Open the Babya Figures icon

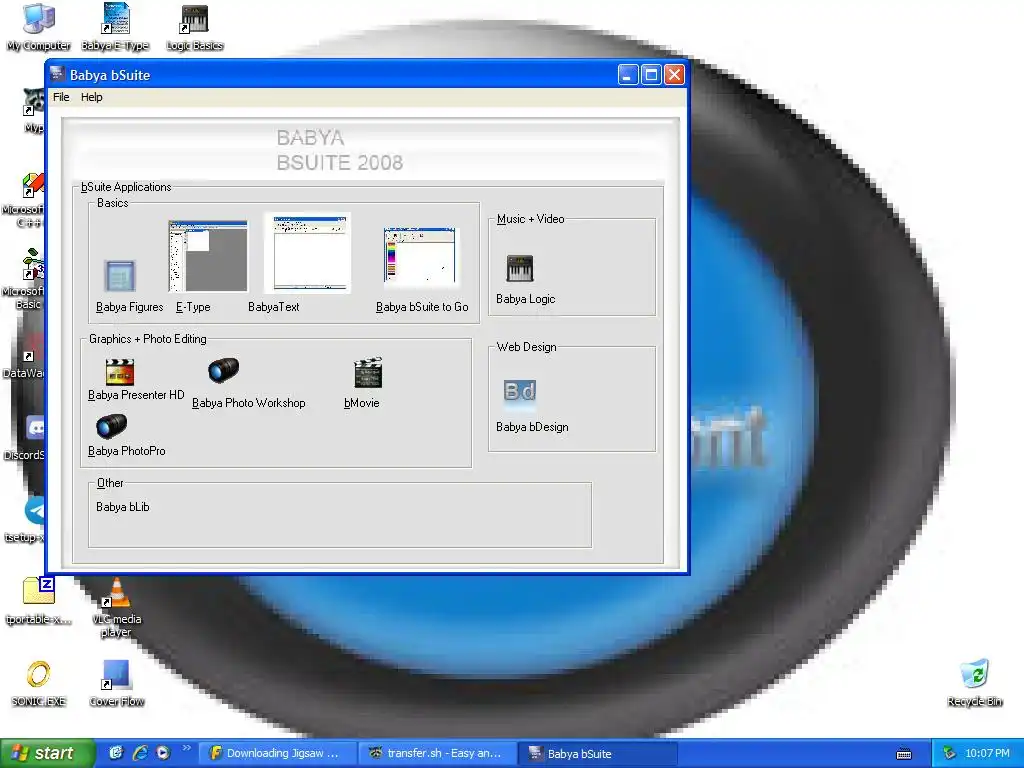click(x=120, y=276)
